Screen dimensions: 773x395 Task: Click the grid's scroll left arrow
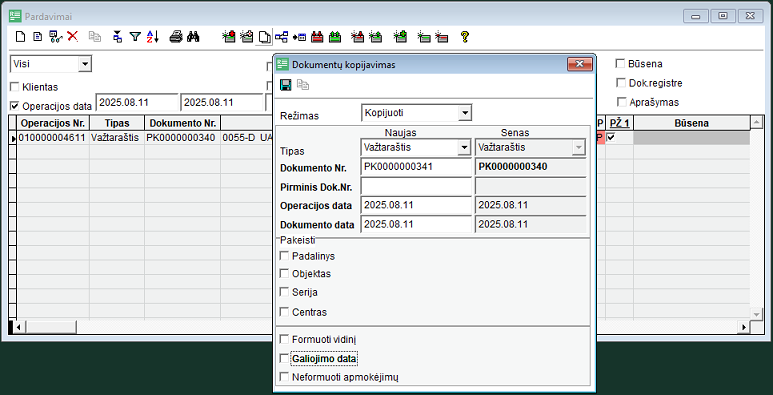tap(19, 326)
